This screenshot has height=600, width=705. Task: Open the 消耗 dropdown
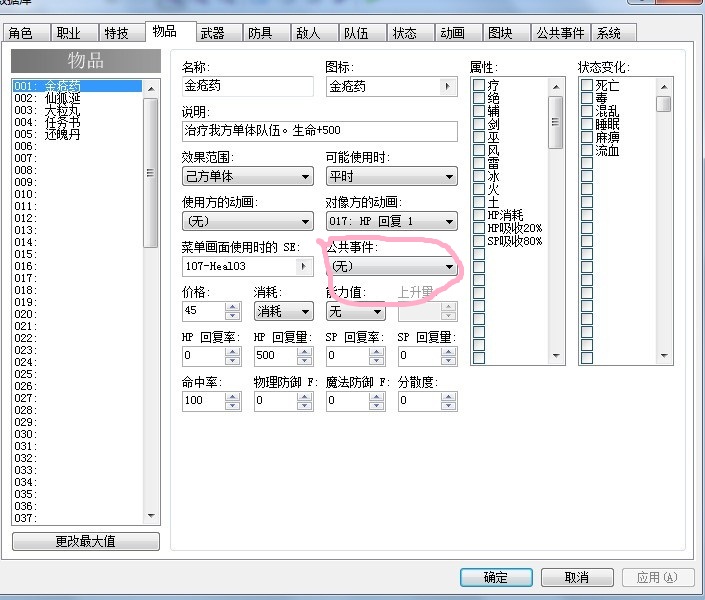coord(284,311)
